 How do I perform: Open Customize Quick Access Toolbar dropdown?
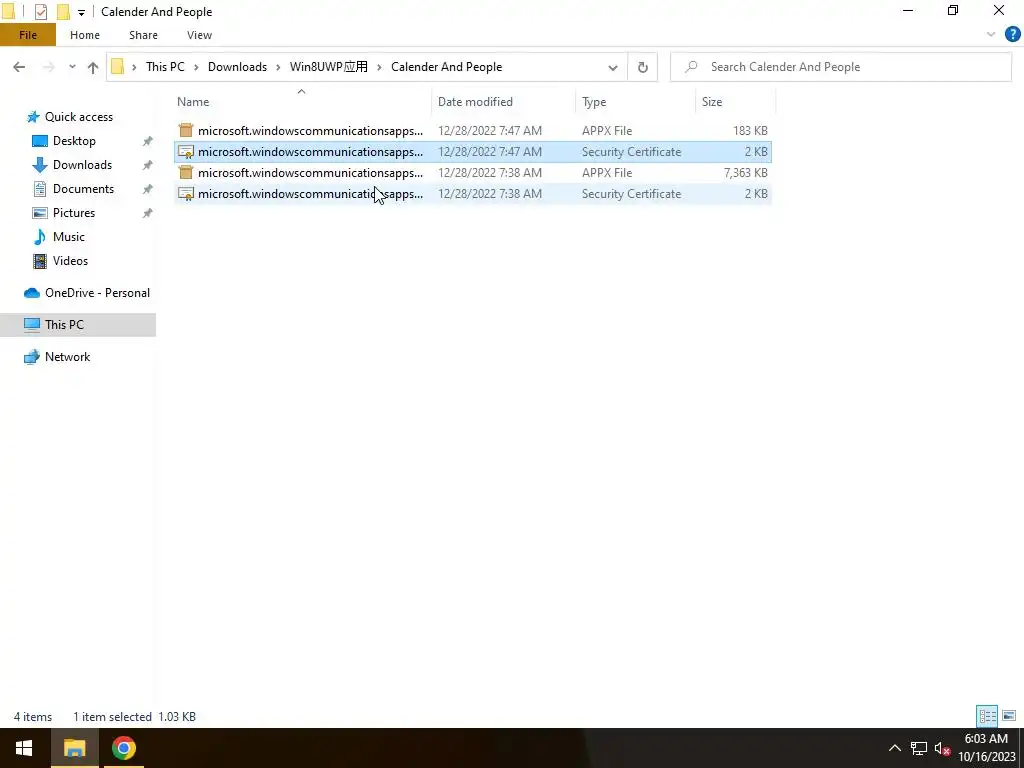[x=81, y=12]
